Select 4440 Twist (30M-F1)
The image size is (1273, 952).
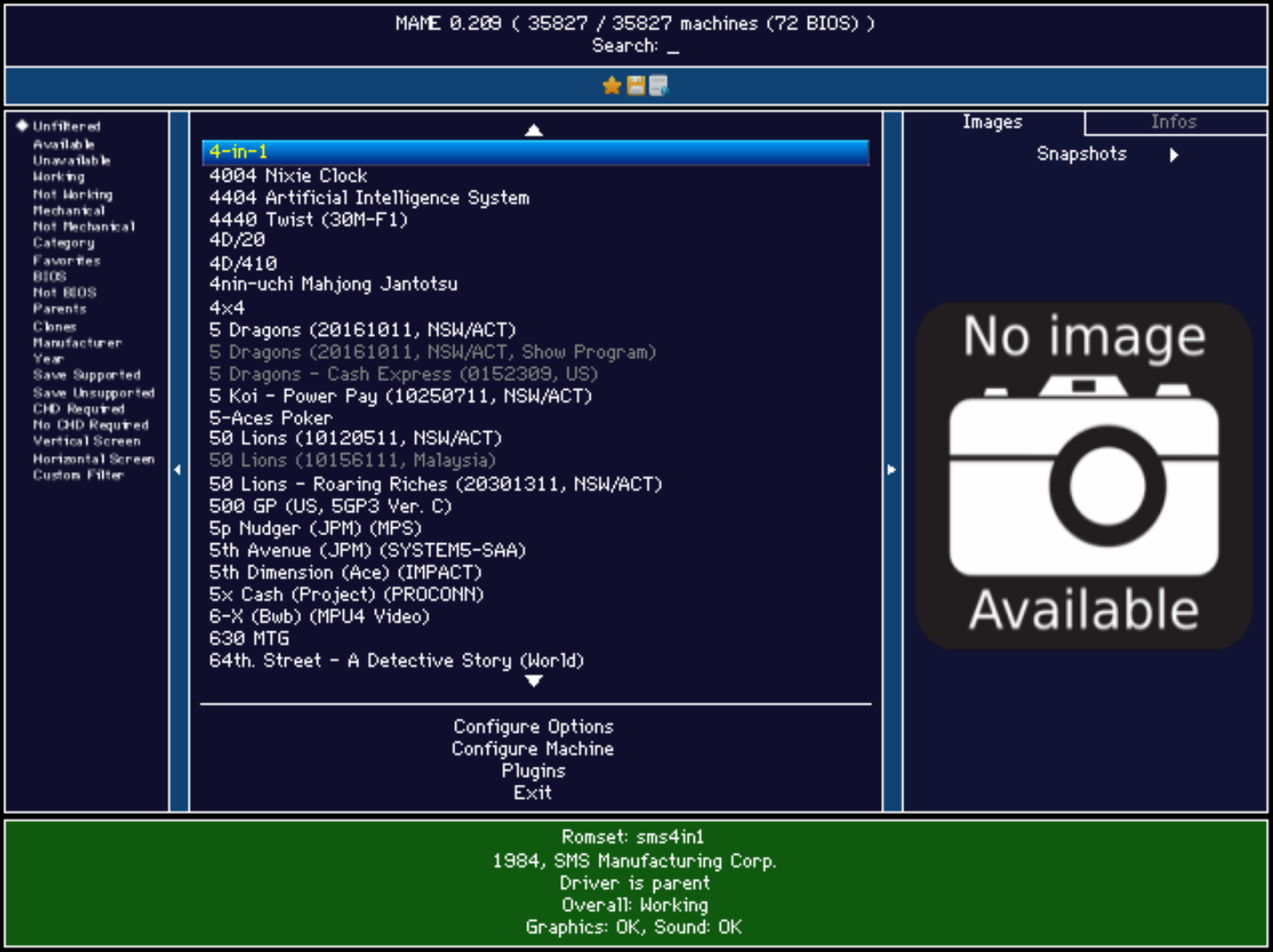click(x=307, y=219)
